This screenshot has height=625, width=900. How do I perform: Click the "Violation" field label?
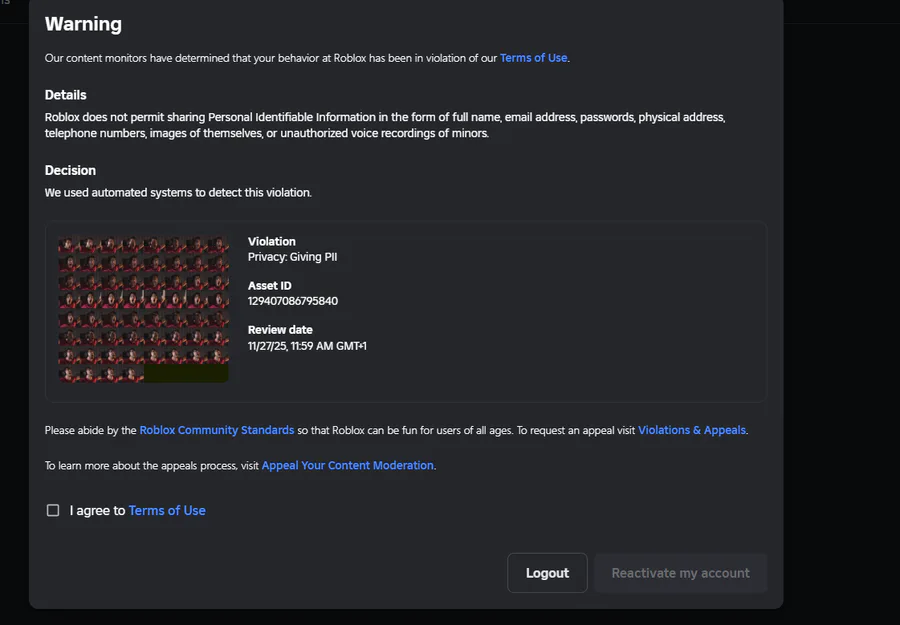pos(272,241)
